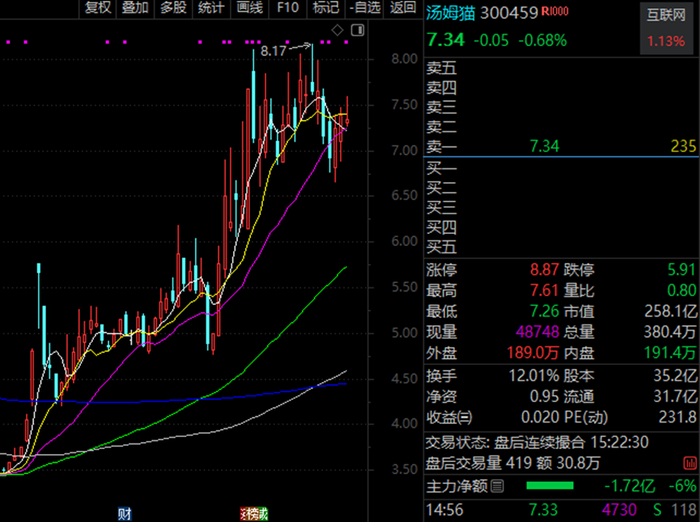This screenshot has height=522, width=700.
Task: Click the PE(动) value 231.8
Action: [x=677, y=417]
